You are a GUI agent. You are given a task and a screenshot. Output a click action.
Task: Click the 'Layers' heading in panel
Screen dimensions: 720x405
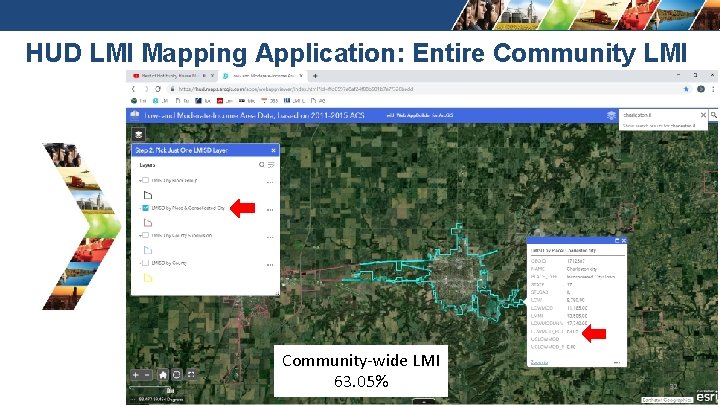click(x=147, y=165)
